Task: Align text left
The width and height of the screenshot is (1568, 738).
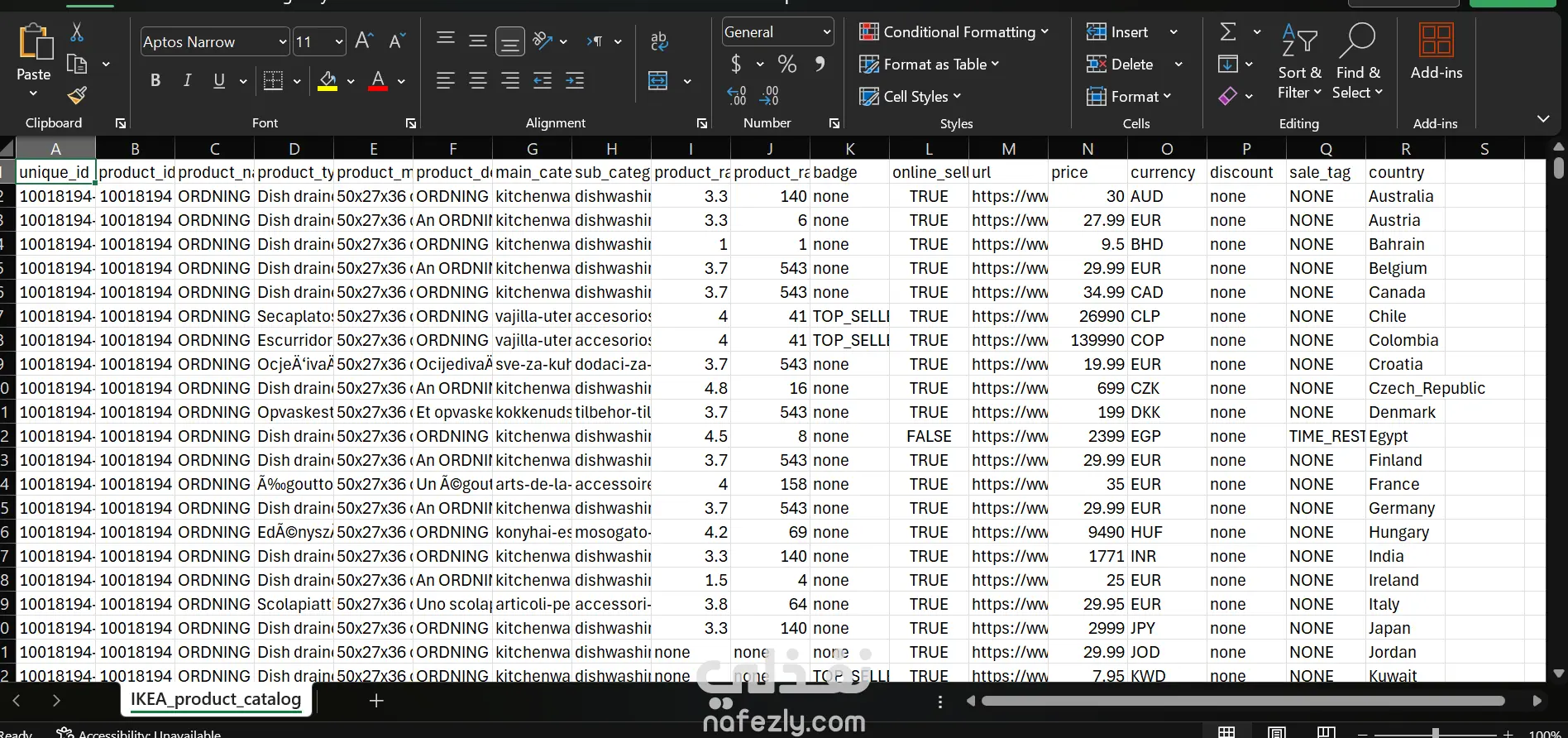Action: [446, 80]
